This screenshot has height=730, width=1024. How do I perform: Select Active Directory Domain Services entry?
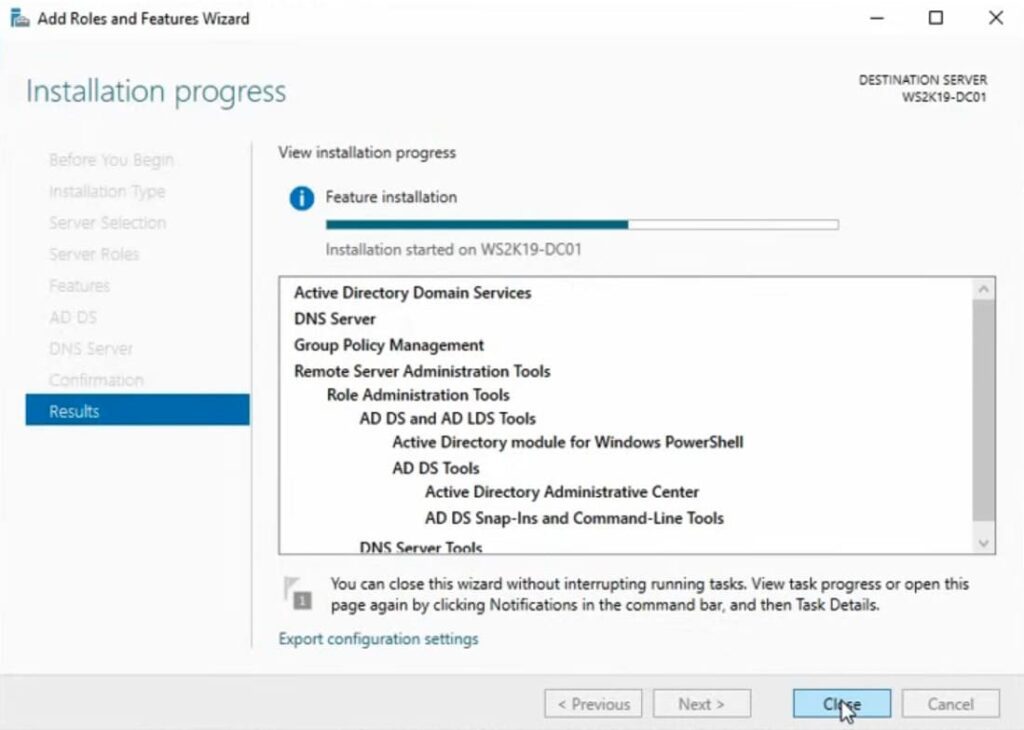click(x=412, y=293)
